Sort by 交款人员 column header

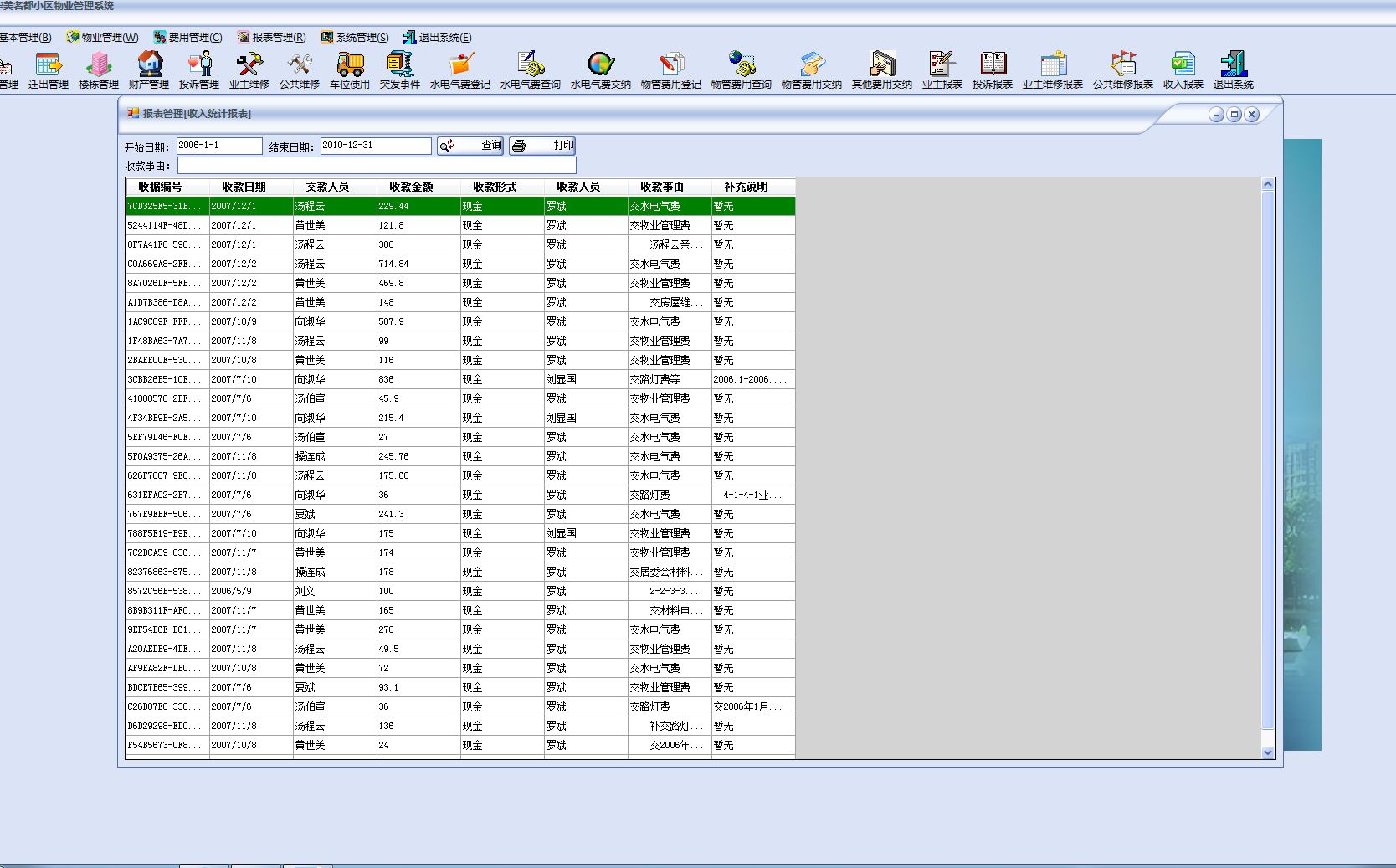click(x=335, y=187)
